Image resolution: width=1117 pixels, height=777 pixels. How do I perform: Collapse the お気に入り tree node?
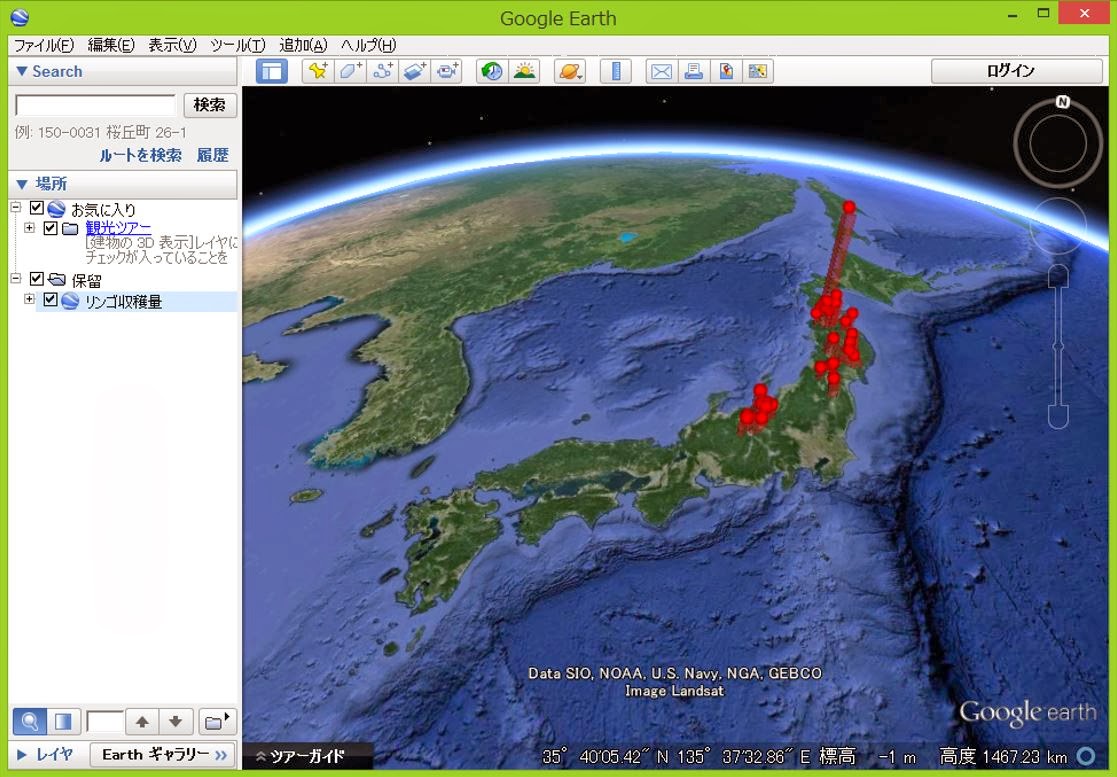coord(16,207)
